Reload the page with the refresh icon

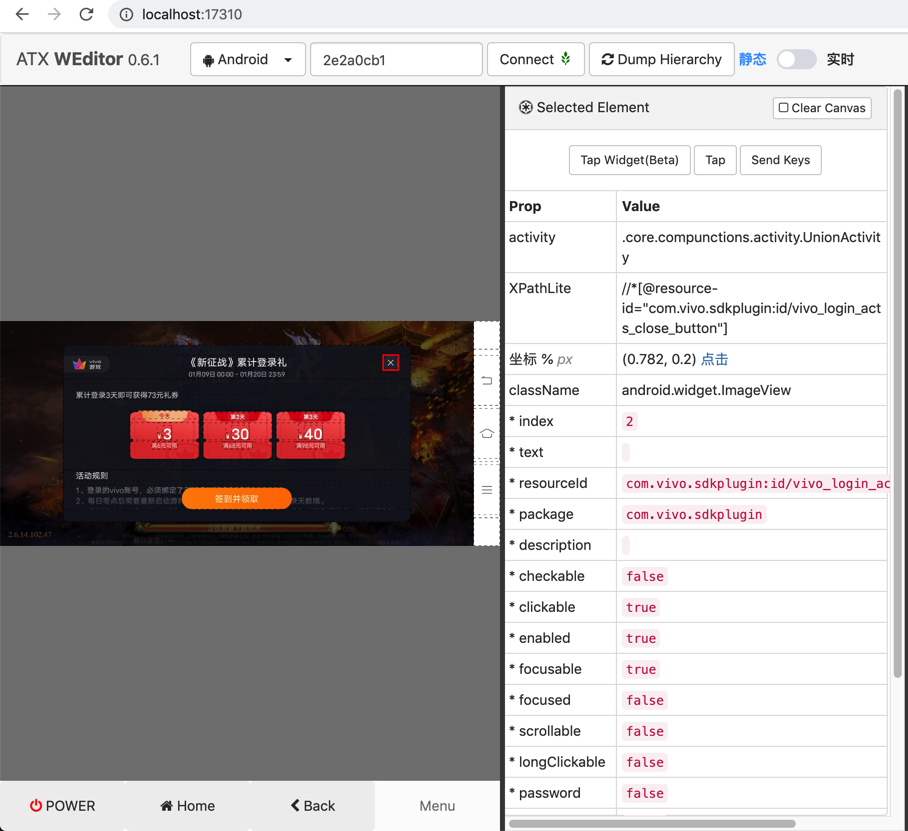click(x=86, y=14)
